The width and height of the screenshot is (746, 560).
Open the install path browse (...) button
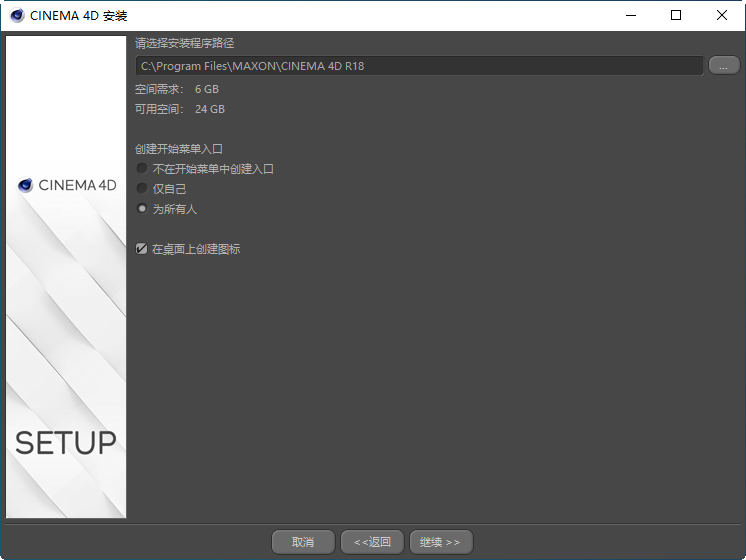[x=723, y=66]
